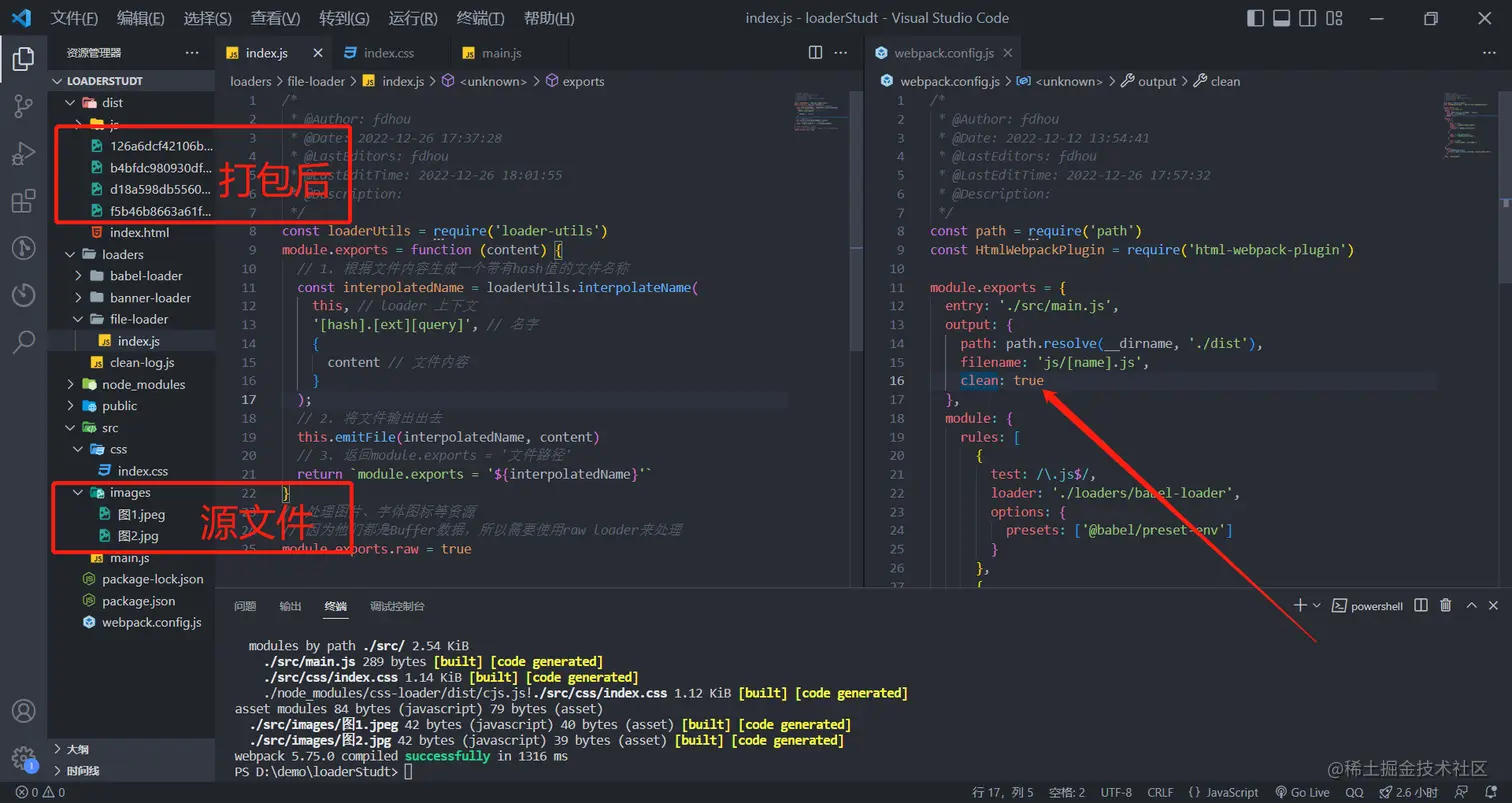Split the terminal
1512x803 pixels.
click(x=1420, y=606)
